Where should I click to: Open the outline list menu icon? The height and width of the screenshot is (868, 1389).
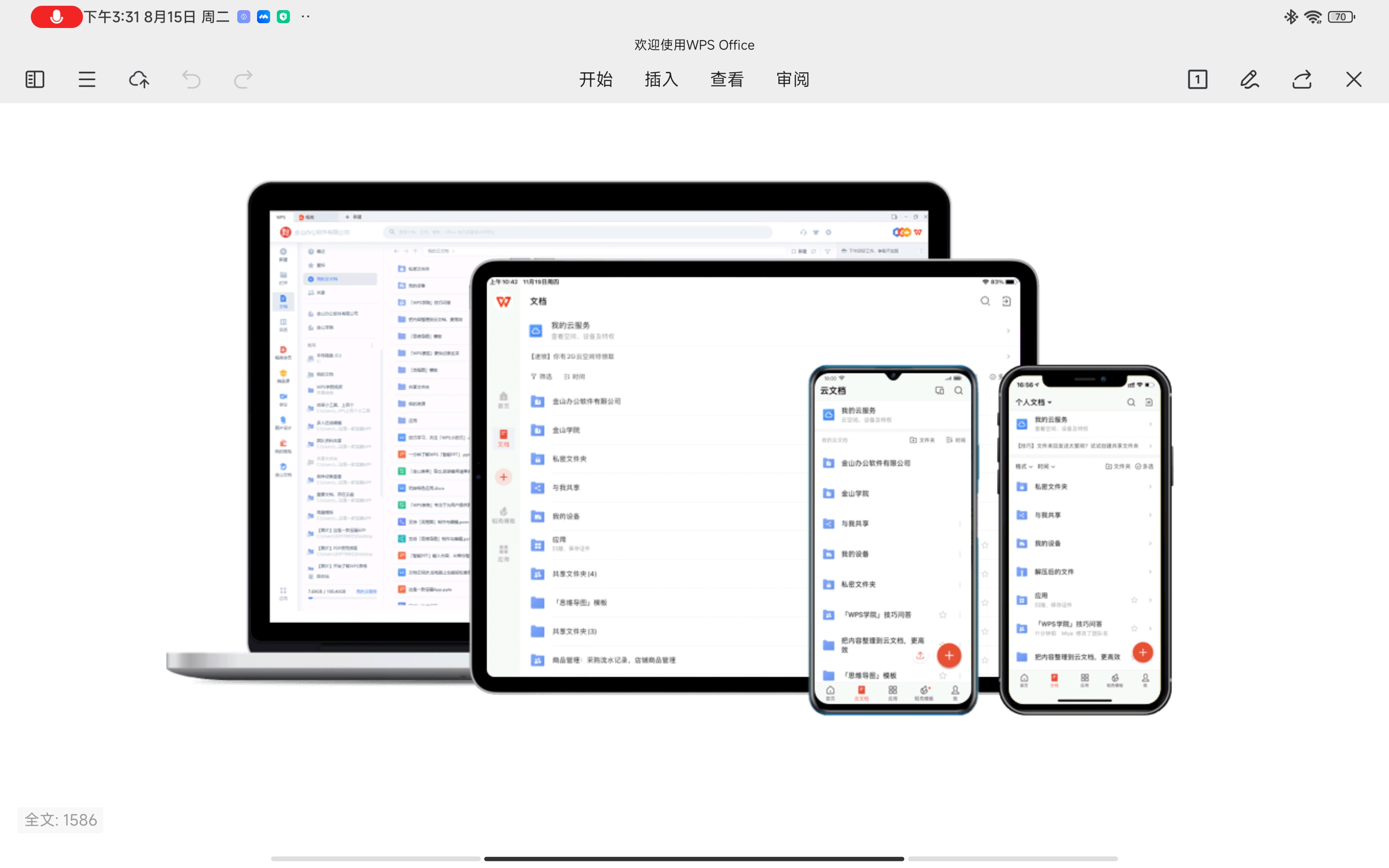click(x=87, y=79)
